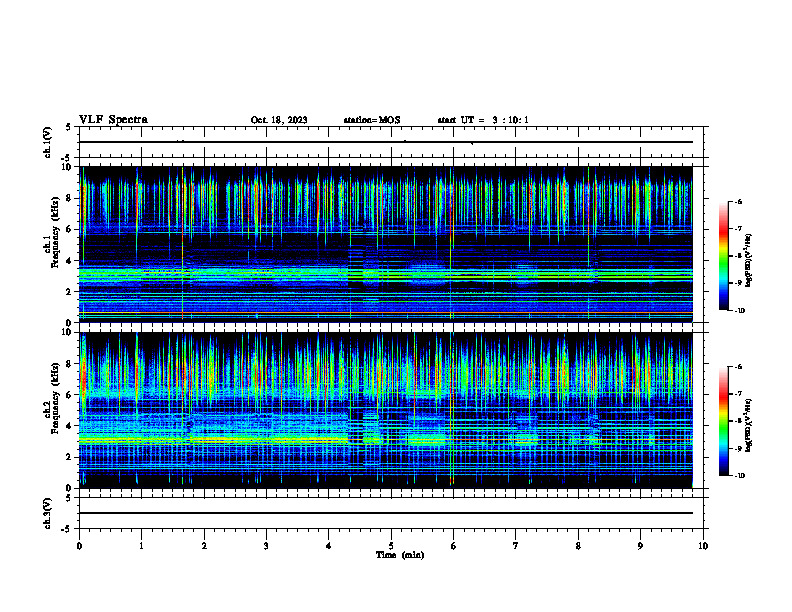Click time axis tick label "1"
Viewport: 792px width, 612px height.
(141, 546)
